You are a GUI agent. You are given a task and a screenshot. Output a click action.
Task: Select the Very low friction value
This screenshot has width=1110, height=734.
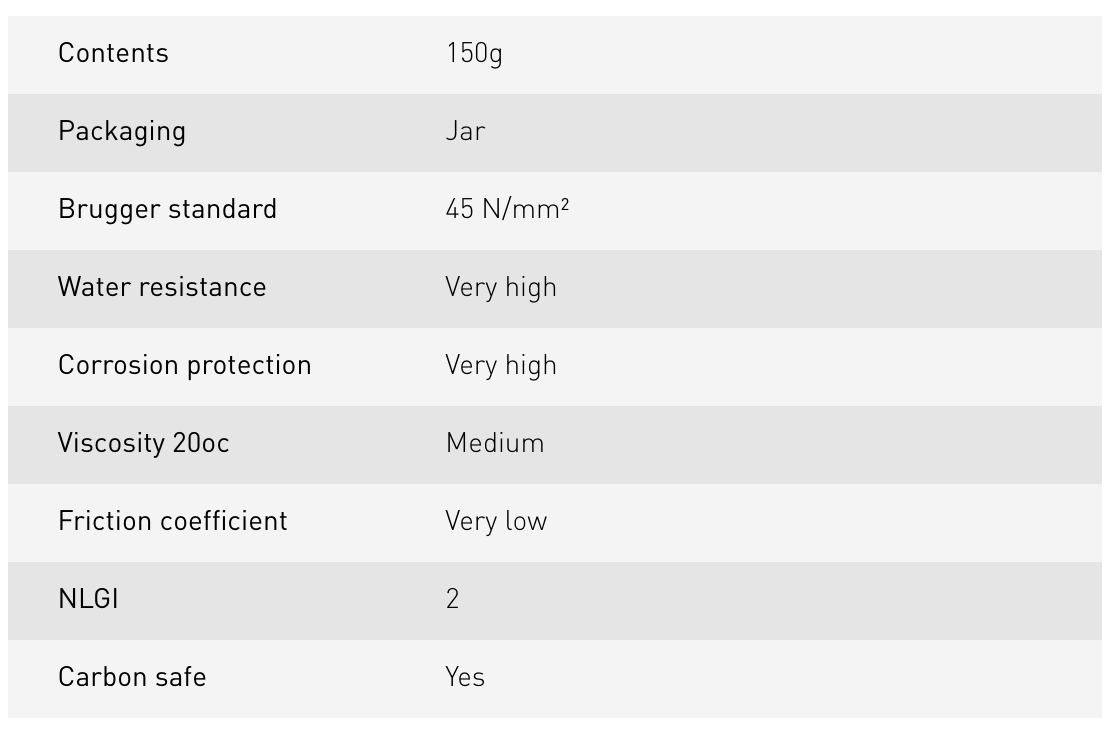tap(496, 521)
